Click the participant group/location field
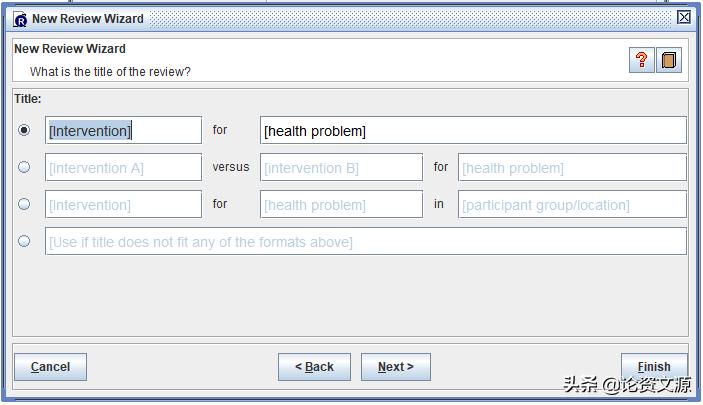Screen dimensions: 703x405 571,204
